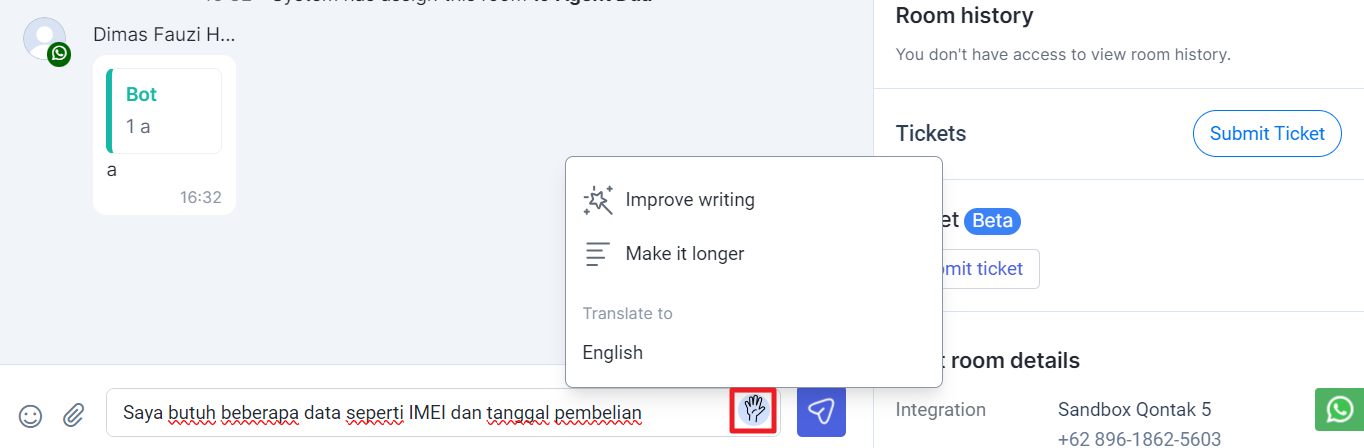Click the contact name Dimas Fauzi H...
The width and height of the screenshot is (1364, 448).
[164, 35]
